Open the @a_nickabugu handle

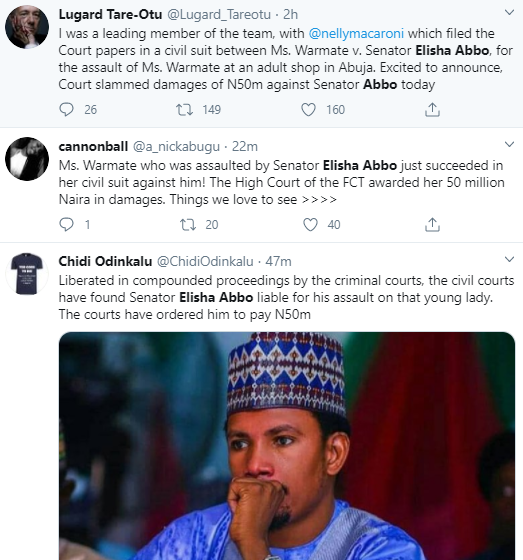click(176, 147)
